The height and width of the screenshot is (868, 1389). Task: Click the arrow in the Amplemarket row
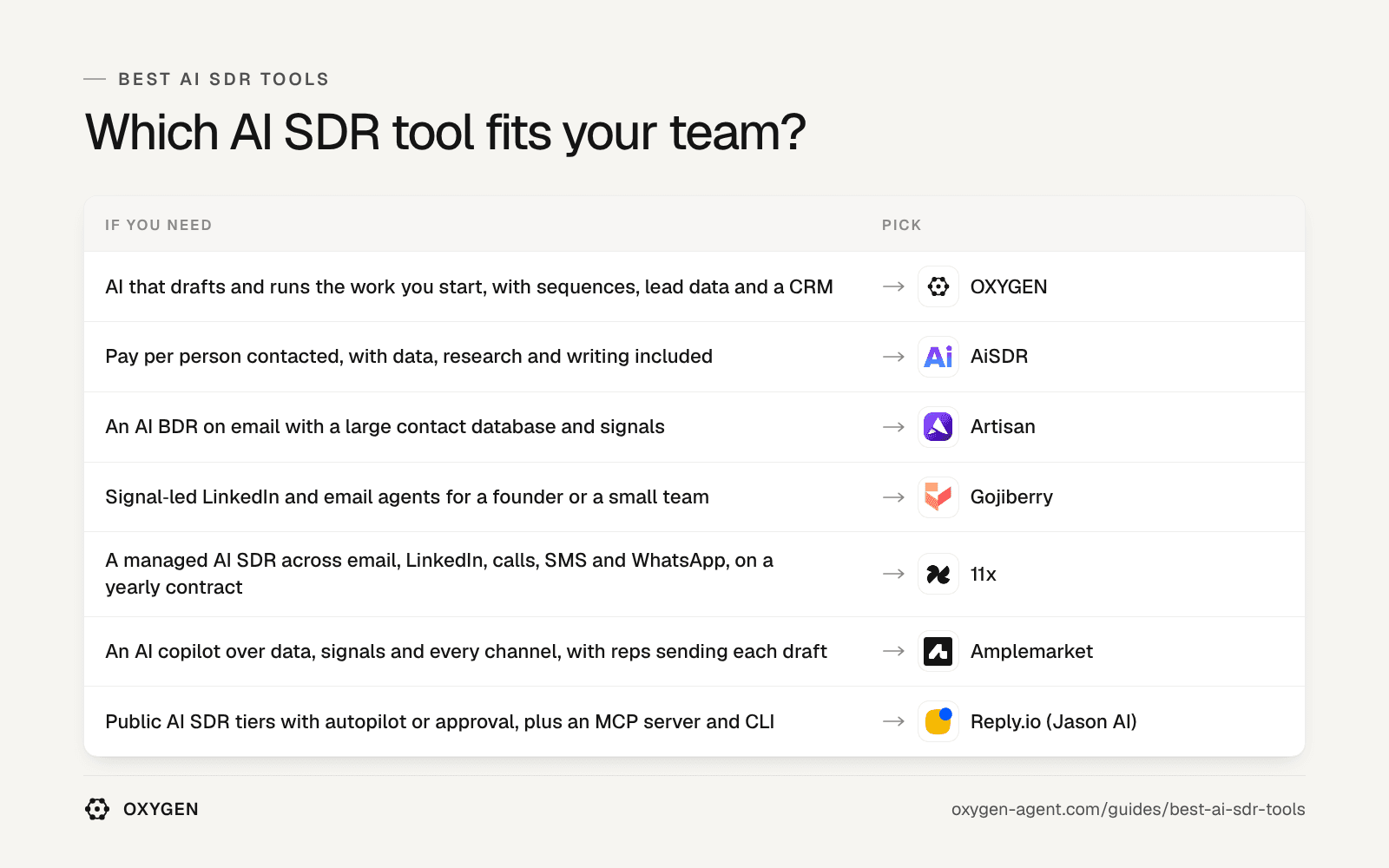tap(894, 651)
